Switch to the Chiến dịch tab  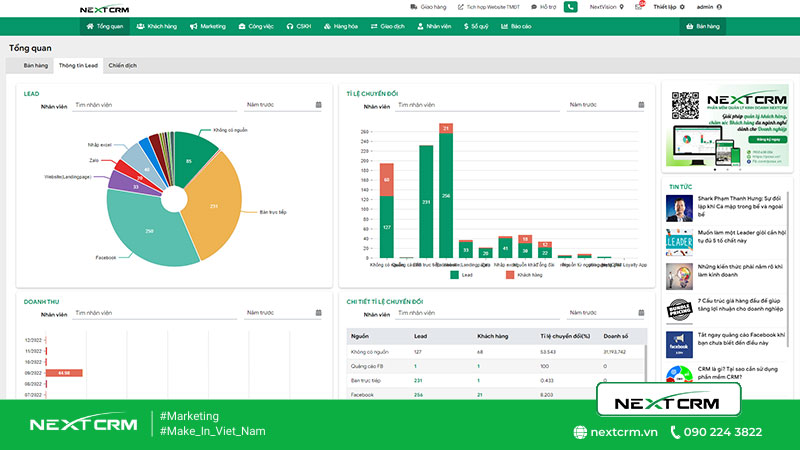point(123,65)
